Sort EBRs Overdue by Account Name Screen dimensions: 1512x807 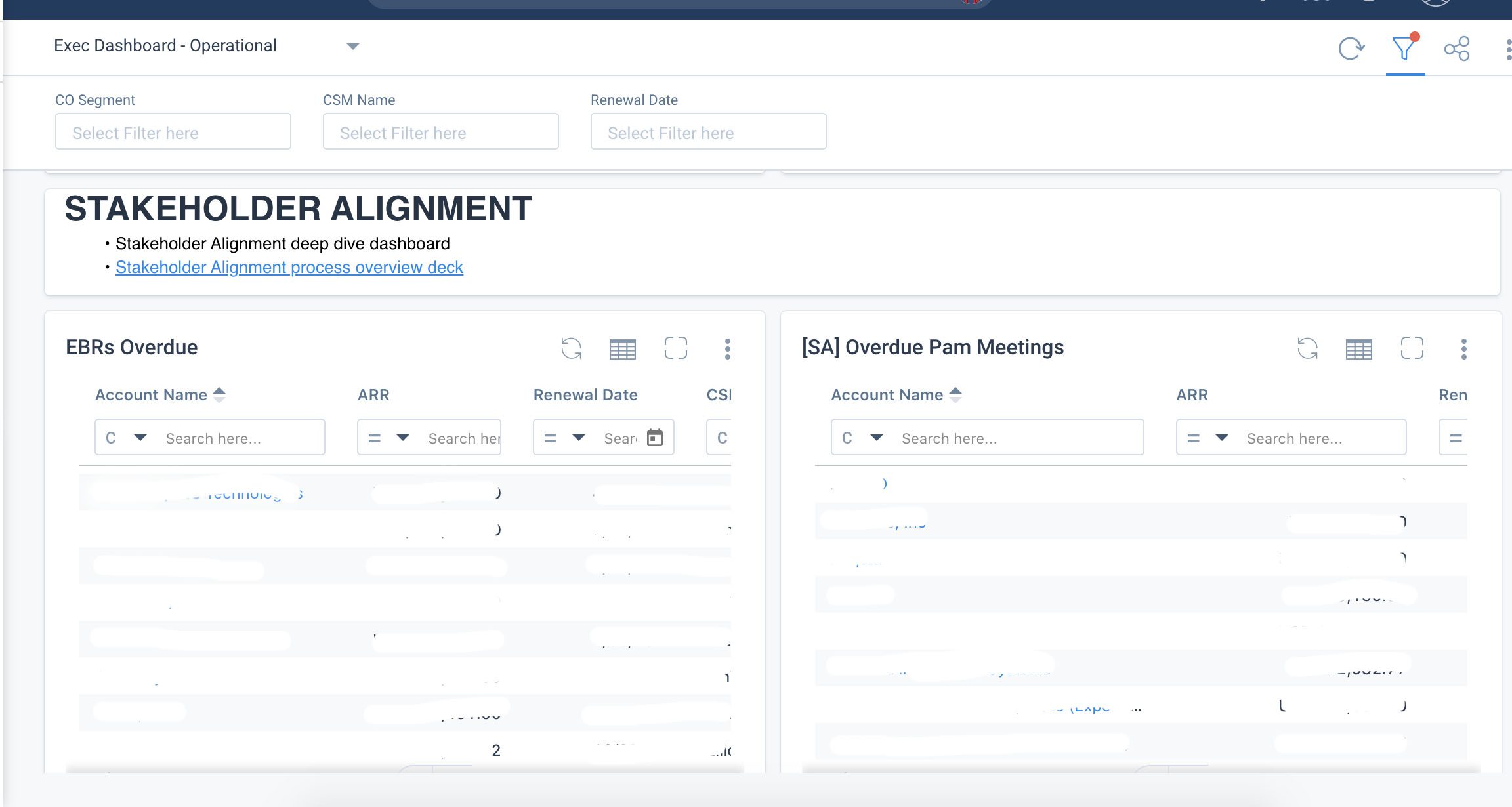tap(219, 394)
